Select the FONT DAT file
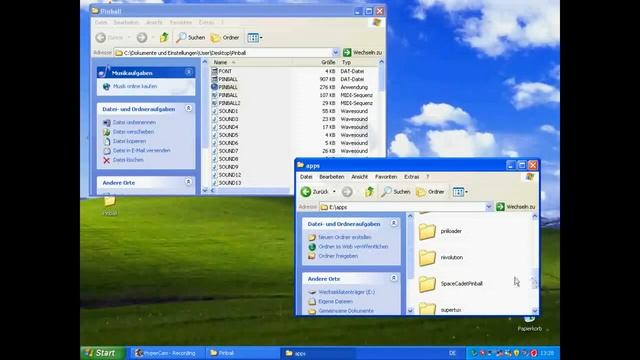The height and width of the screenshot is (360, 640). [221, 71]
